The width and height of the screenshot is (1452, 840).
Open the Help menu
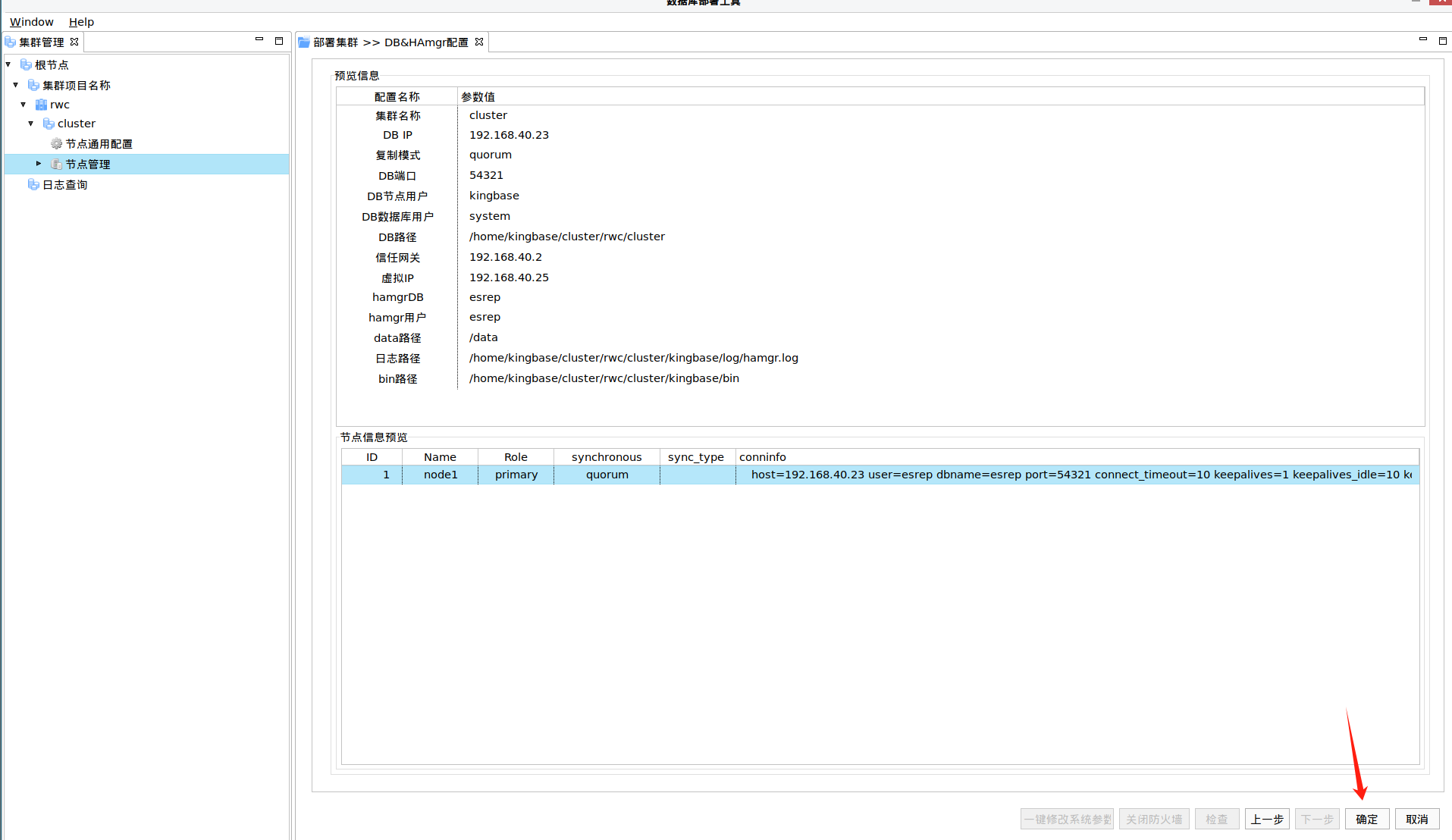[x=81, y=22]
